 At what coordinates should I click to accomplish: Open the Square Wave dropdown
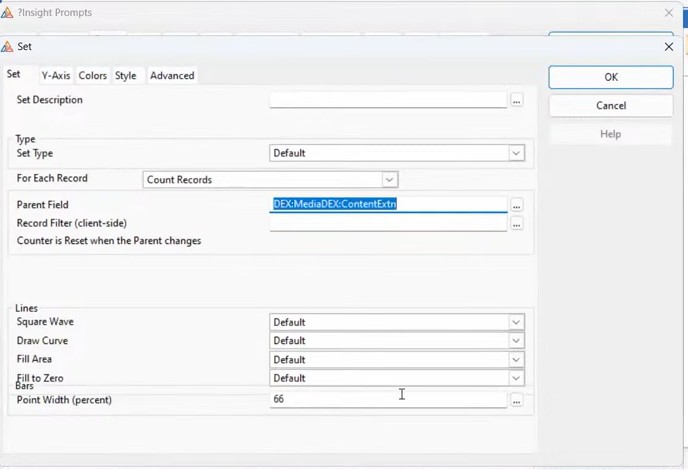(516, 322)
